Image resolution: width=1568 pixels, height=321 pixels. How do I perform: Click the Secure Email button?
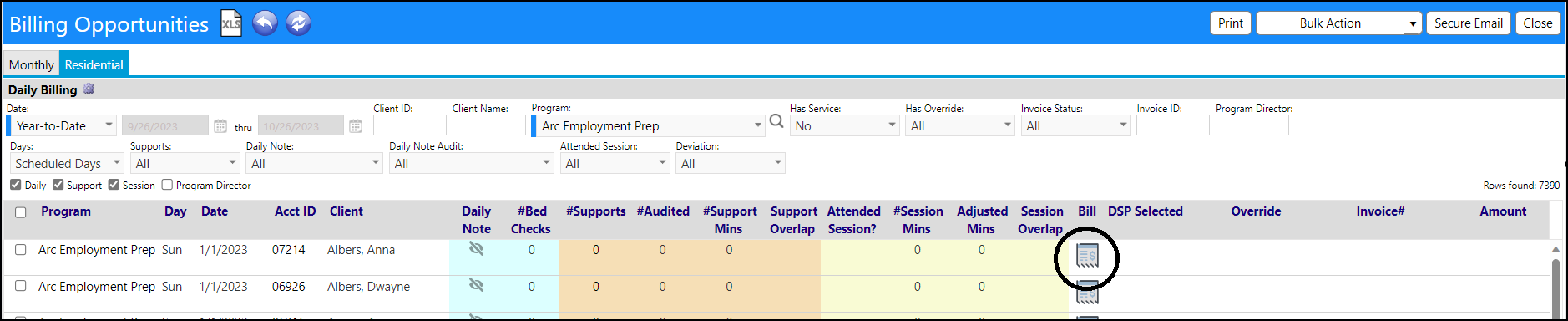pos(1468,23)
